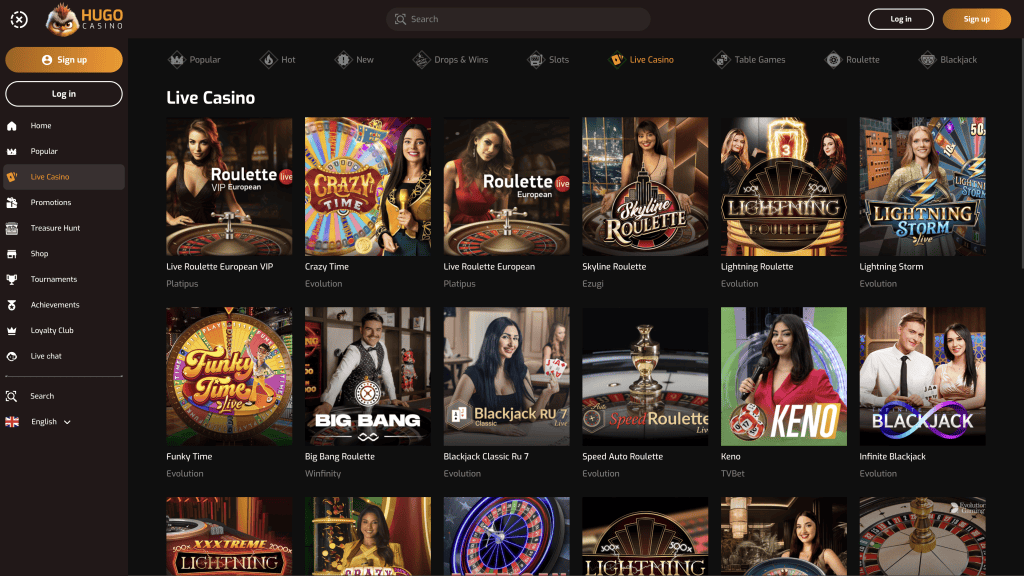Open the Lightning Storm game thumbnail

click(922, 187)
